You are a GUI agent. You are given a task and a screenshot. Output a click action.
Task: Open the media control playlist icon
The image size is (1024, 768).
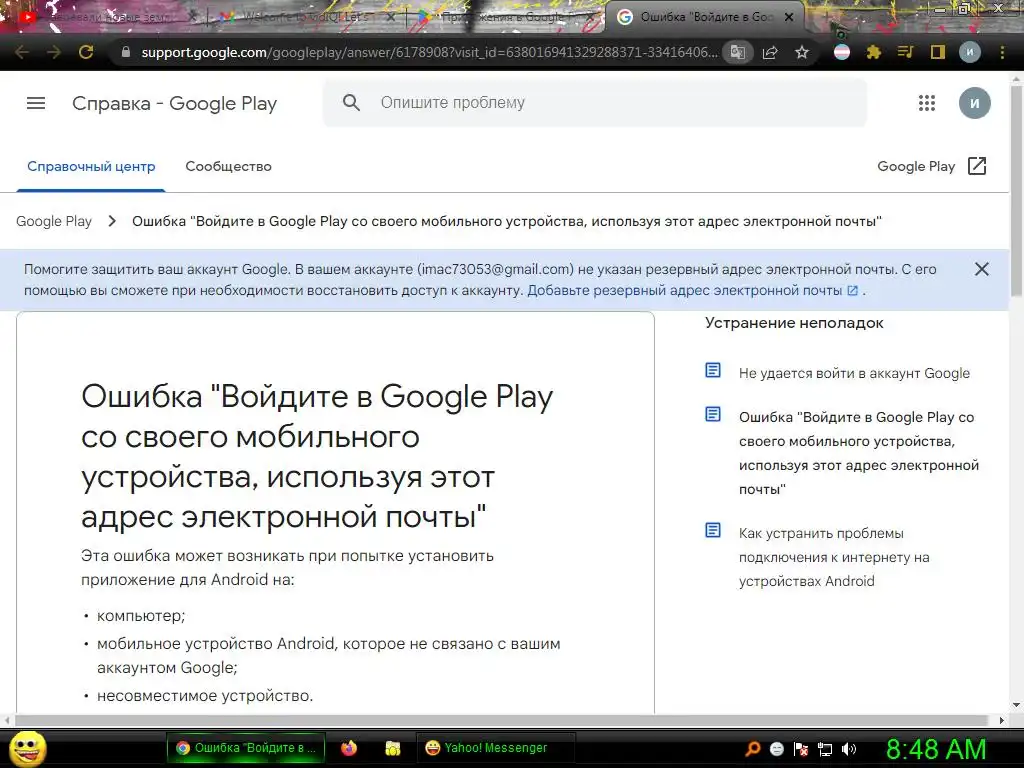905,52
